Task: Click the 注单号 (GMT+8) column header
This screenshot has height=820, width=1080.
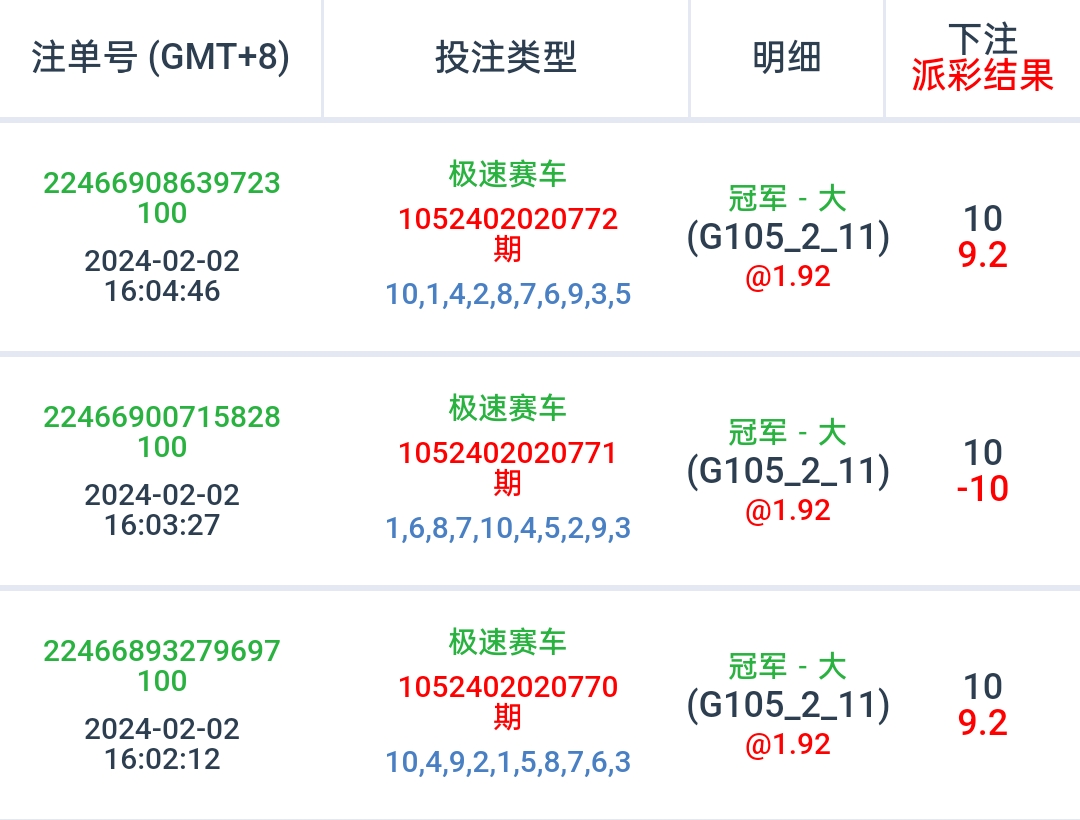Action: (161, 58)
